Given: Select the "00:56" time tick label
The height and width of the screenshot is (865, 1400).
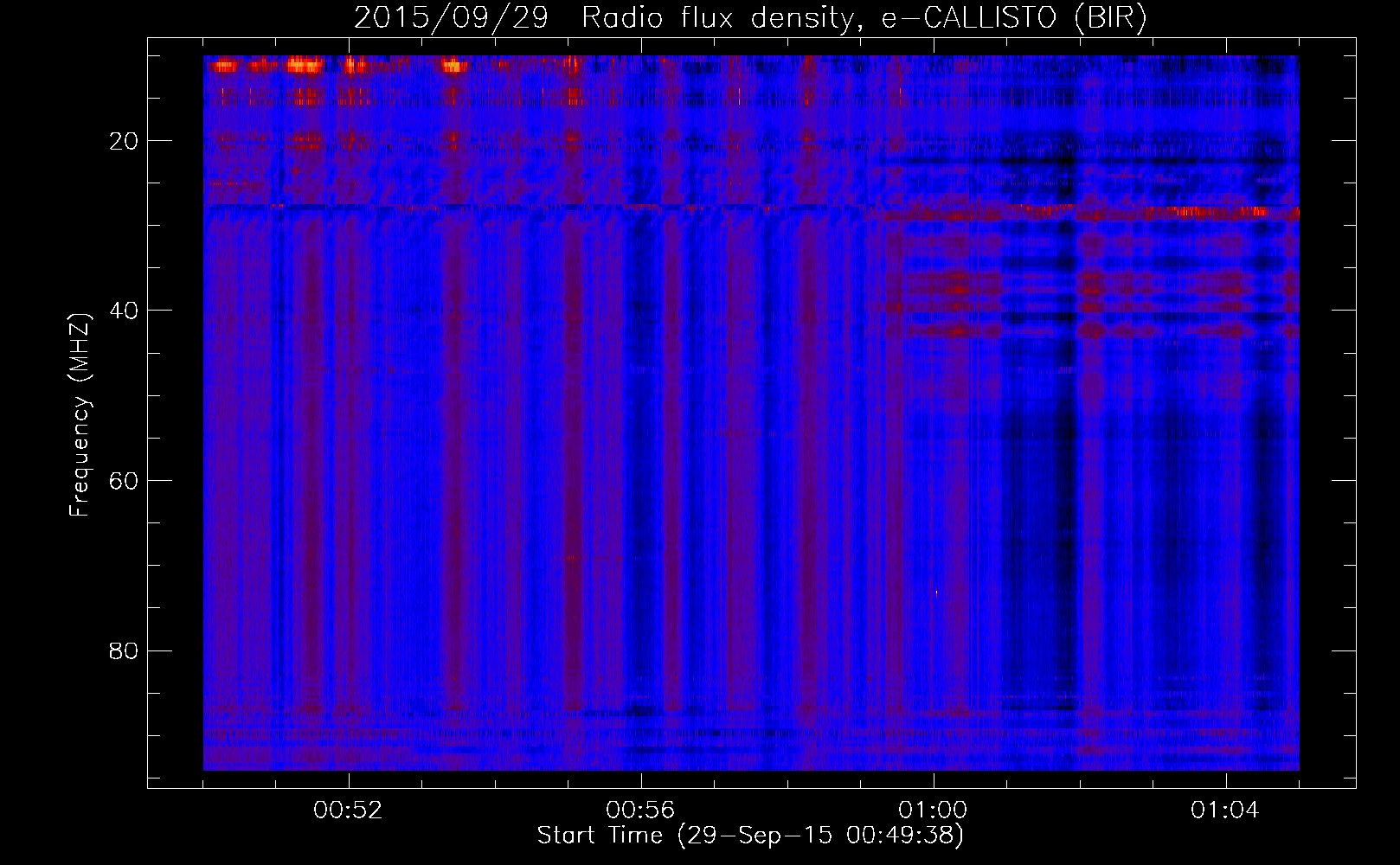Looking at the screenshot, I should 641,811.
